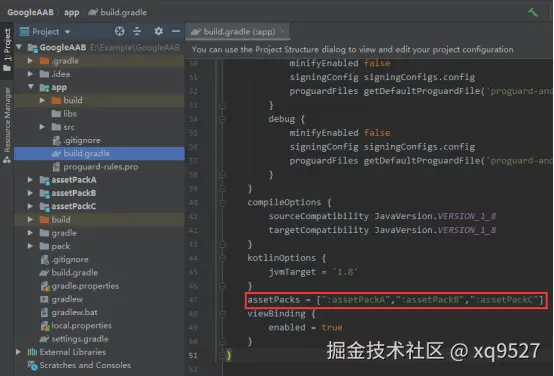Click GoogleAAB in the breadcrumb bar
The height and width of the screenshot is (376, 554).
pyautogui.click(x=30, y=12)
